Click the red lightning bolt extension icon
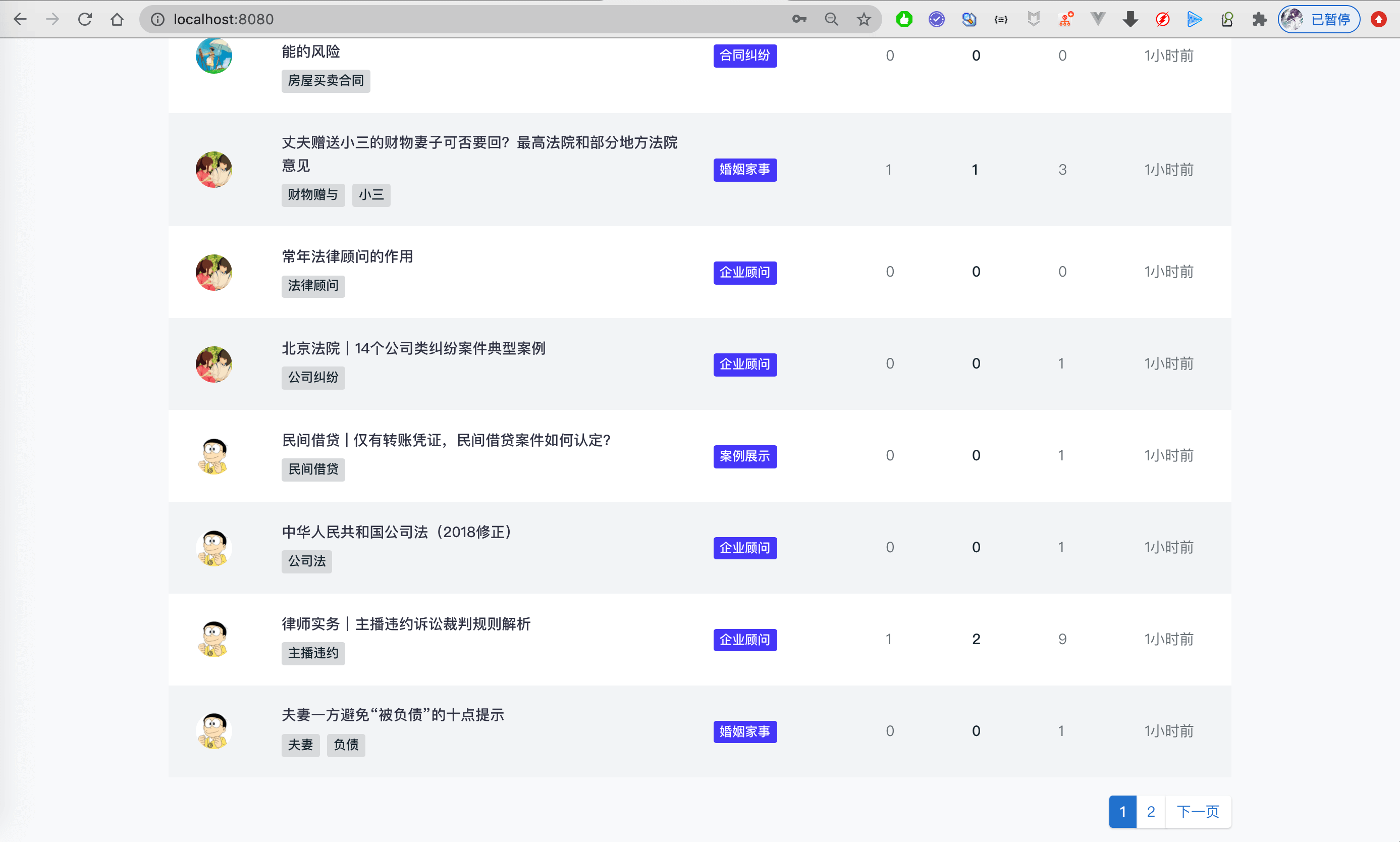The height and width of the screenshot is (842, 1400). coord(1162,19)
